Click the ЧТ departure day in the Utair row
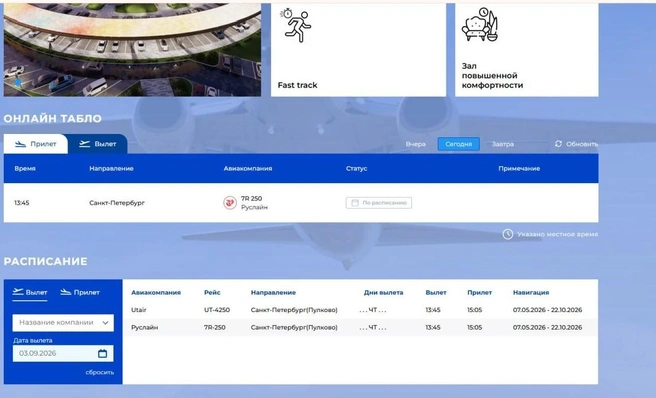Image resolution: width=656 pixels, height=398 pixels. coord(373,310)
